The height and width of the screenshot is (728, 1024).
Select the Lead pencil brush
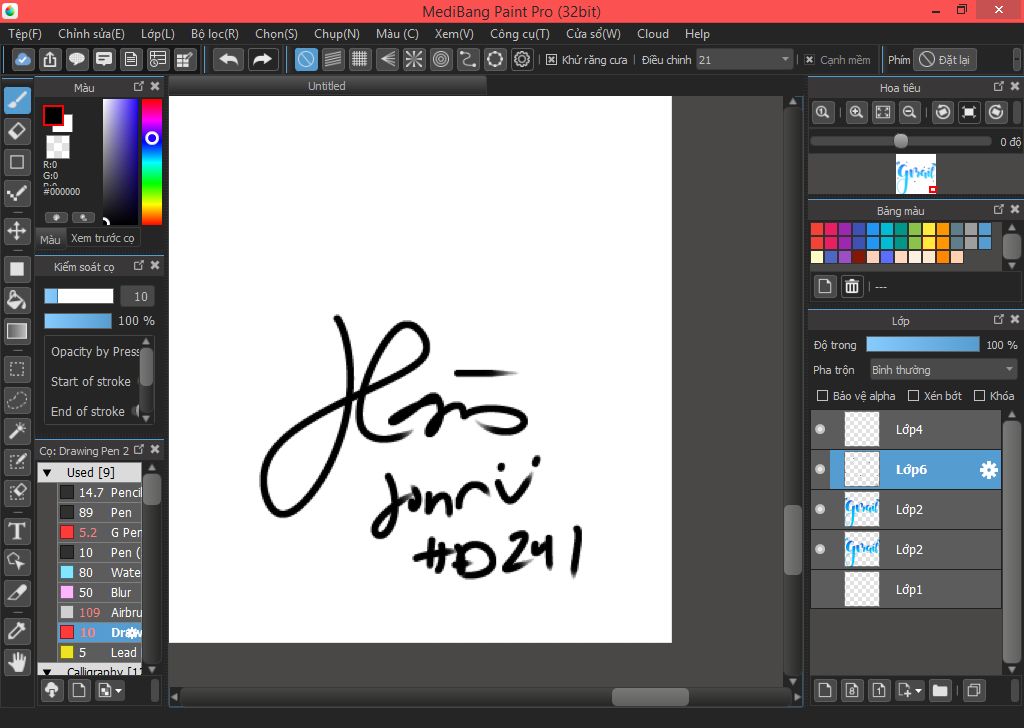click(100, 652)
